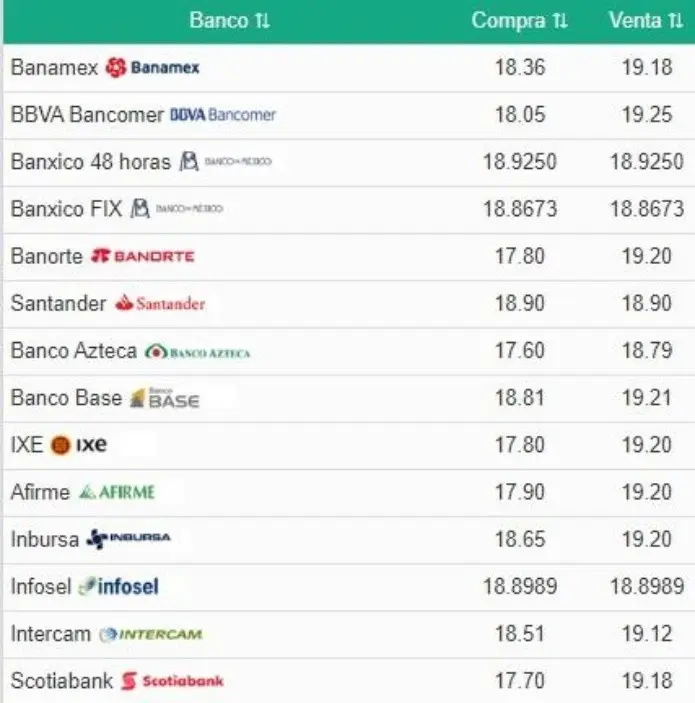Click the Banco column header text
Viewport: 695px width, 703px height.
[x=219, y=21]
